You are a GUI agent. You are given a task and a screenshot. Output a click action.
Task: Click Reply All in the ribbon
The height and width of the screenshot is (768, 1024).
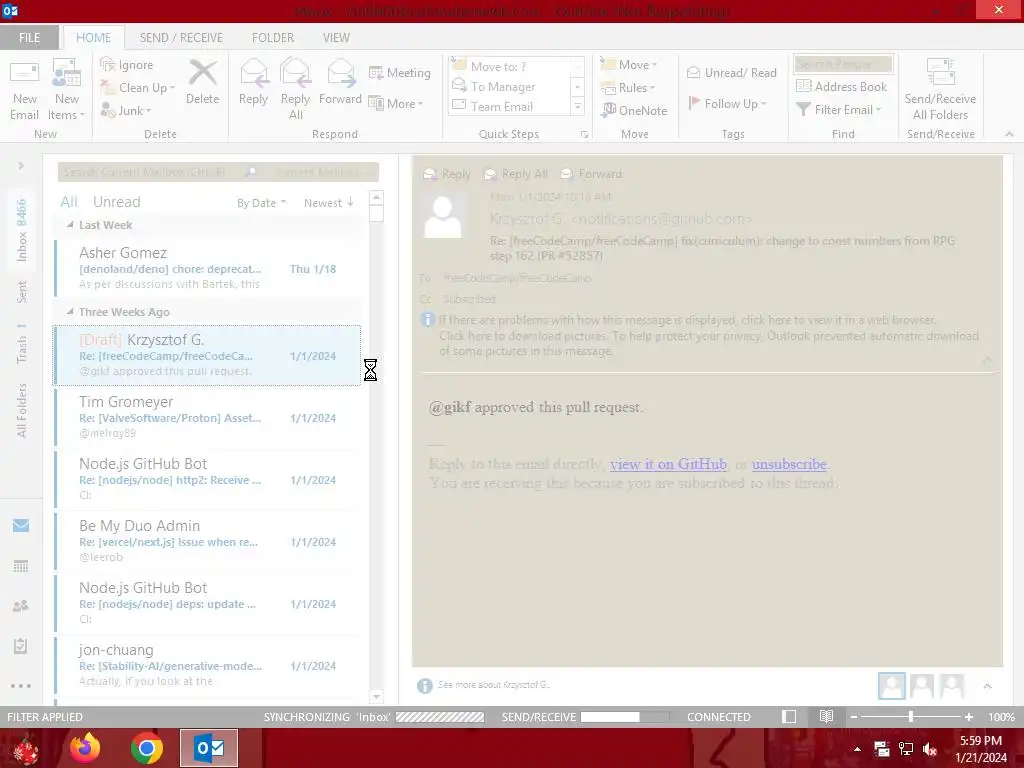tap(295, 90)
